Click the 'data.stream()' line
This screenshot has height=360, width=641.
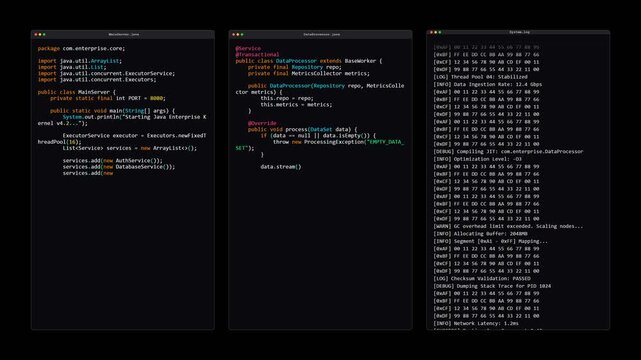(x=281, y=167)
